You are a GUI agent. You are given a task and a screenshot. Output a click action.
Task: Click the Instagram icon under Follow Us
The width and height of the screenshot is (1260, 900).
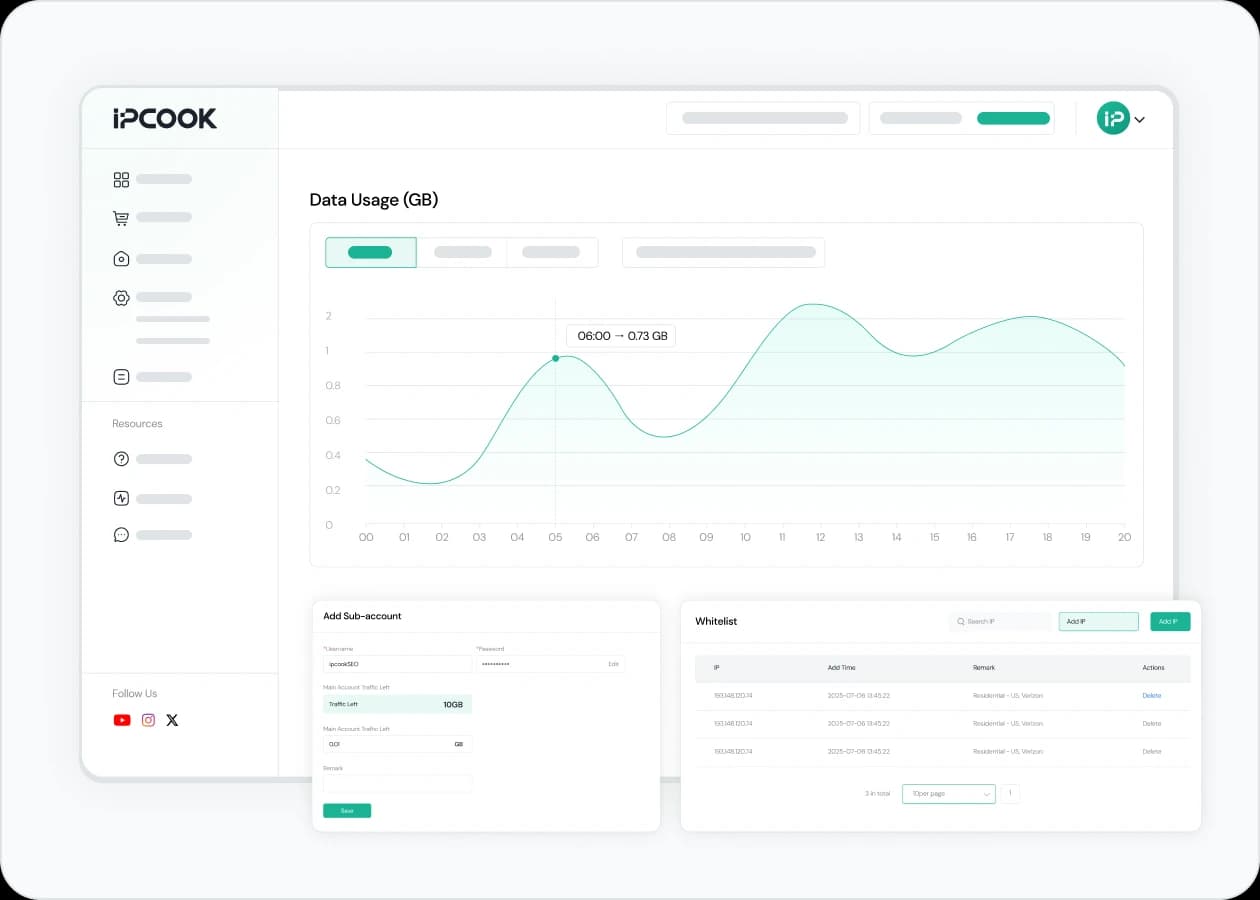click(x=148, y=719)
